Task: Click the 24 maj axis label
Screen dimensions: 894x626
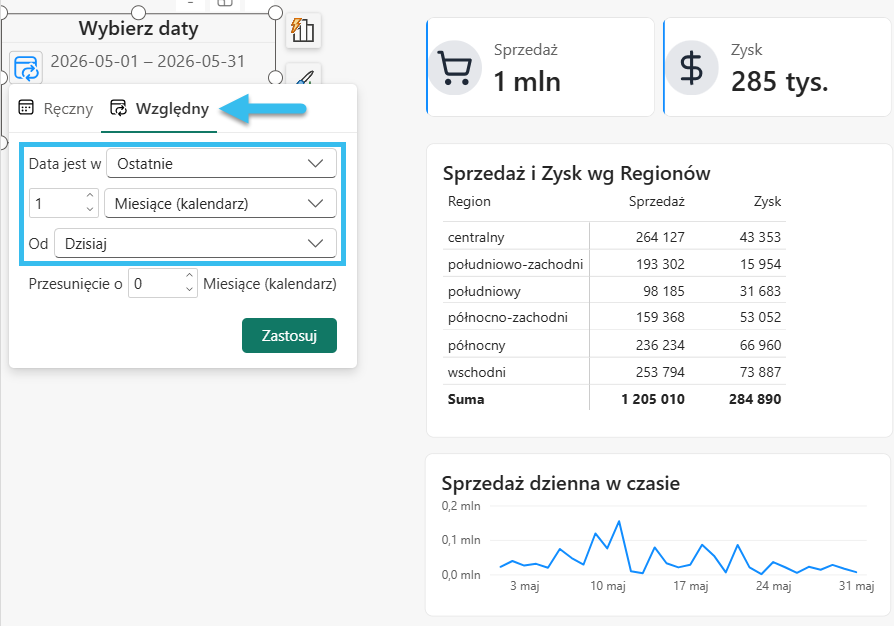Action: 773,586
